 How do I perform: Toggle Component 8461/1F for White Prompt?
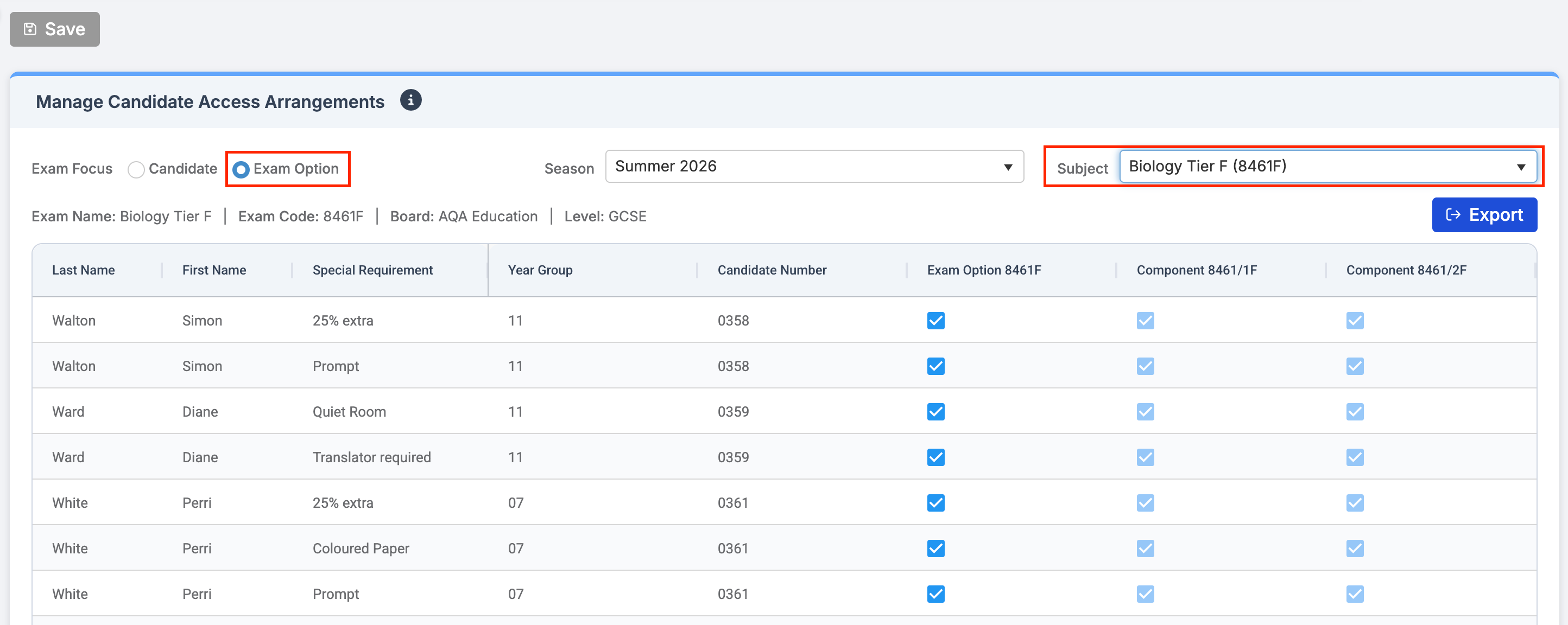1145,594
